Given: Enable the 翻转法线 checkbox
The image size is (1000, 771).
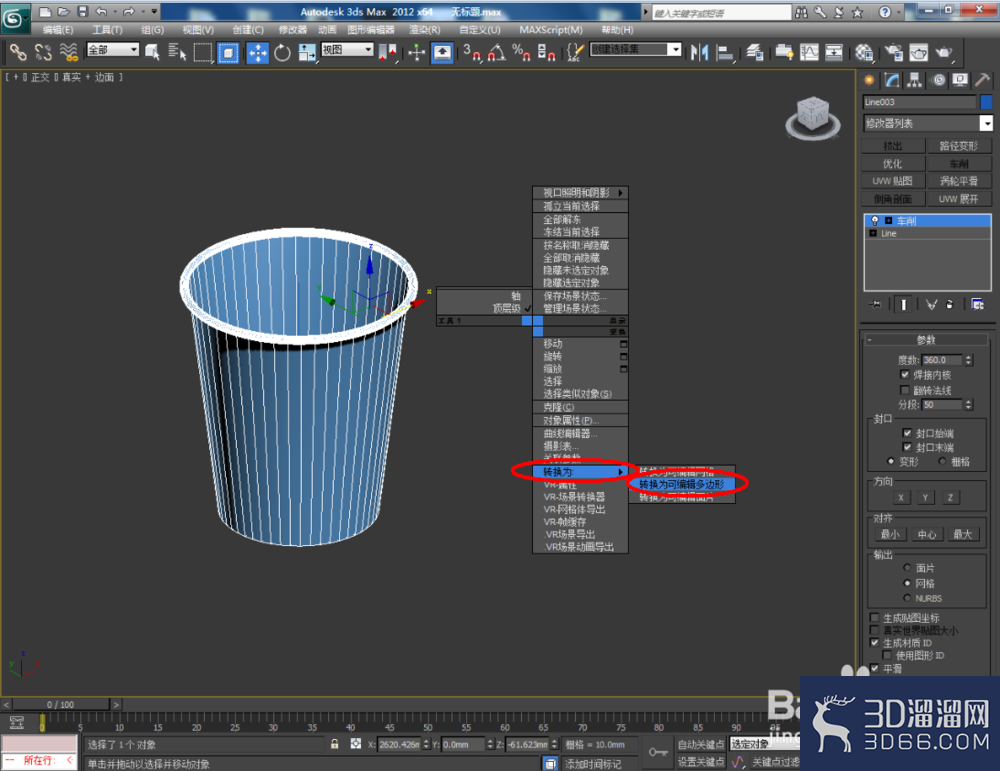Looking at the screenshot, I should click(x=904, y=390).
